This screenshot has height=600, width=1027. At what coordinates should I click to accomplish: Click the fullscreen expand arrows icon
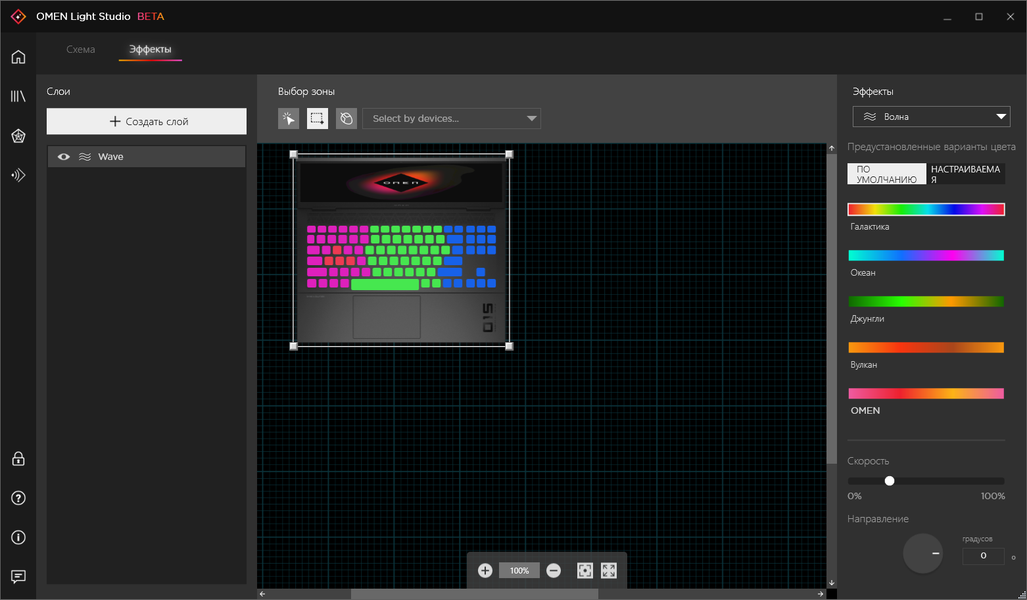[x=608, y=571]
